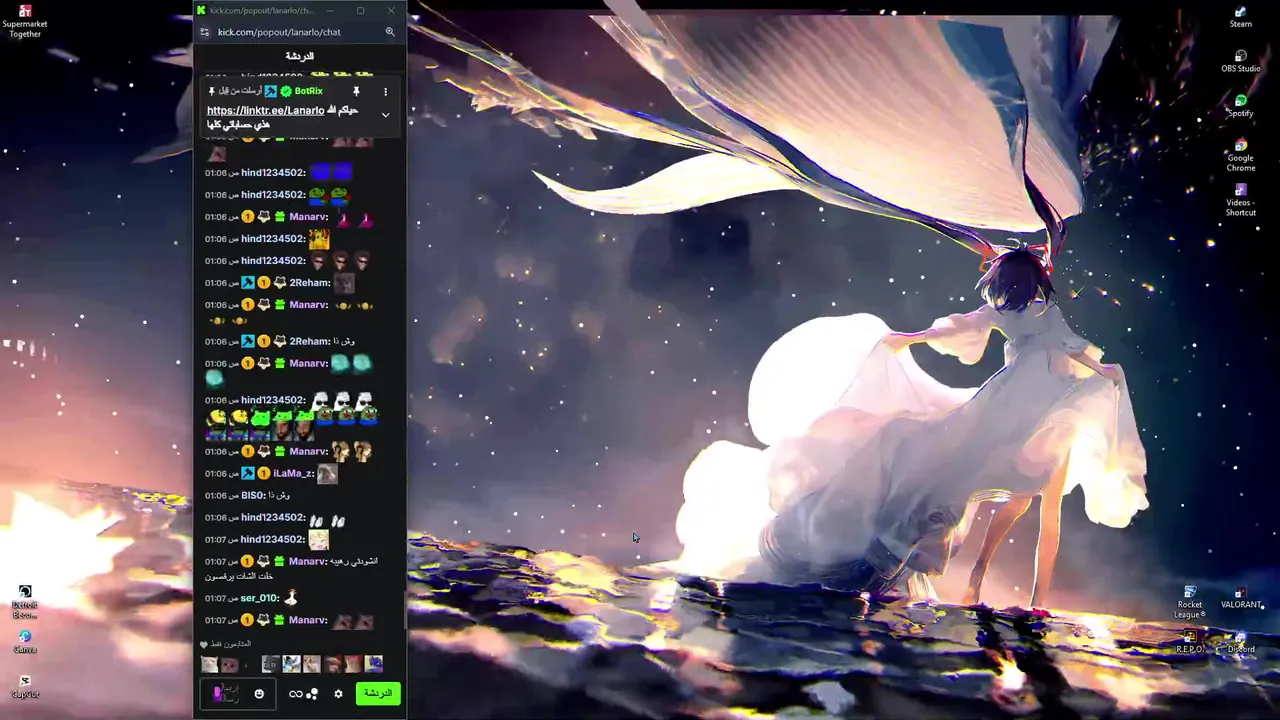Screen dimensions: 1280x720
Task: Click the green send chat button
Action: coord(378,693)
